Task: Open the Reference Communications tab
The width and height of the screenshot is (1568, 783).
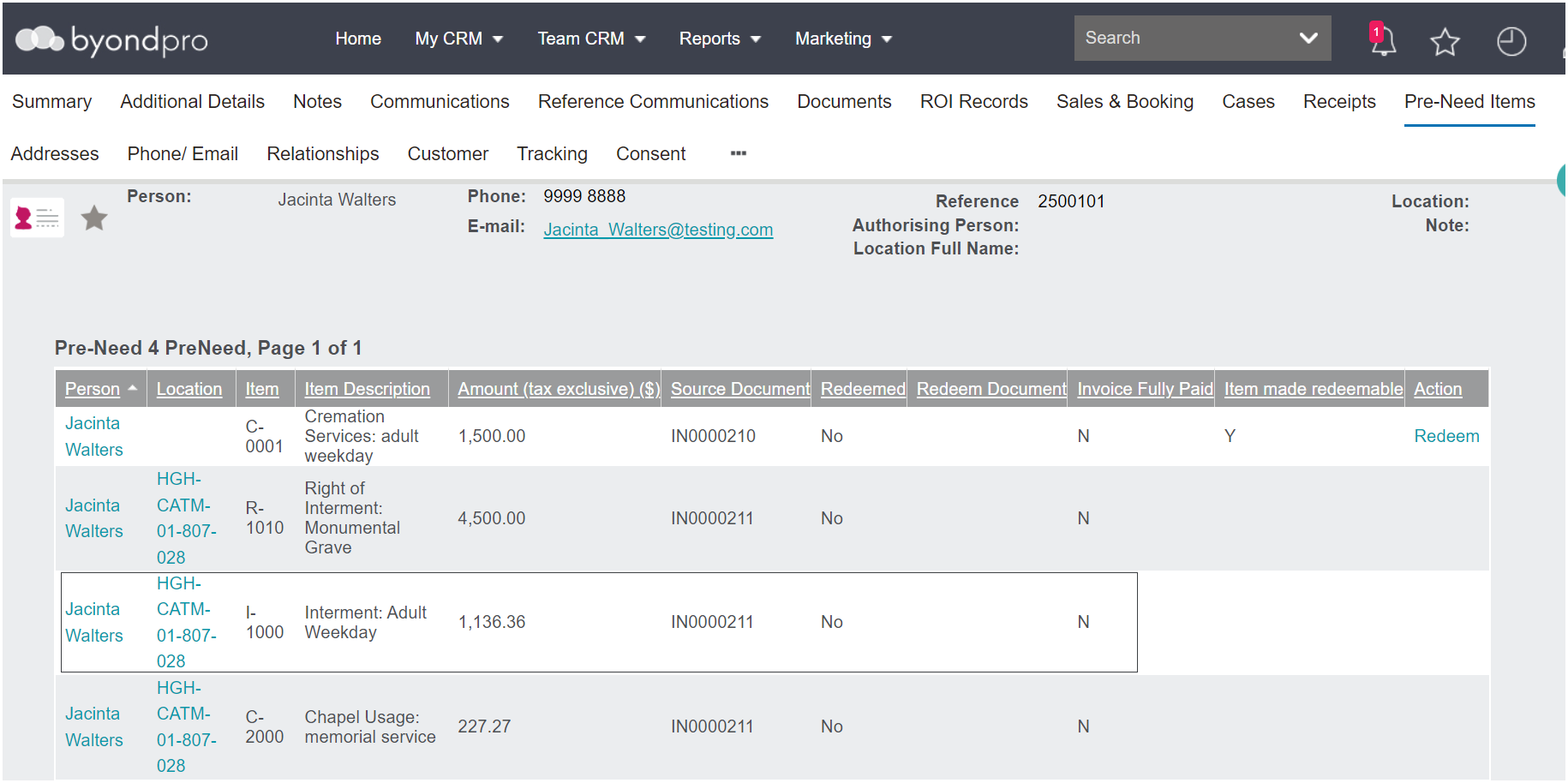Action: point(653,101)
